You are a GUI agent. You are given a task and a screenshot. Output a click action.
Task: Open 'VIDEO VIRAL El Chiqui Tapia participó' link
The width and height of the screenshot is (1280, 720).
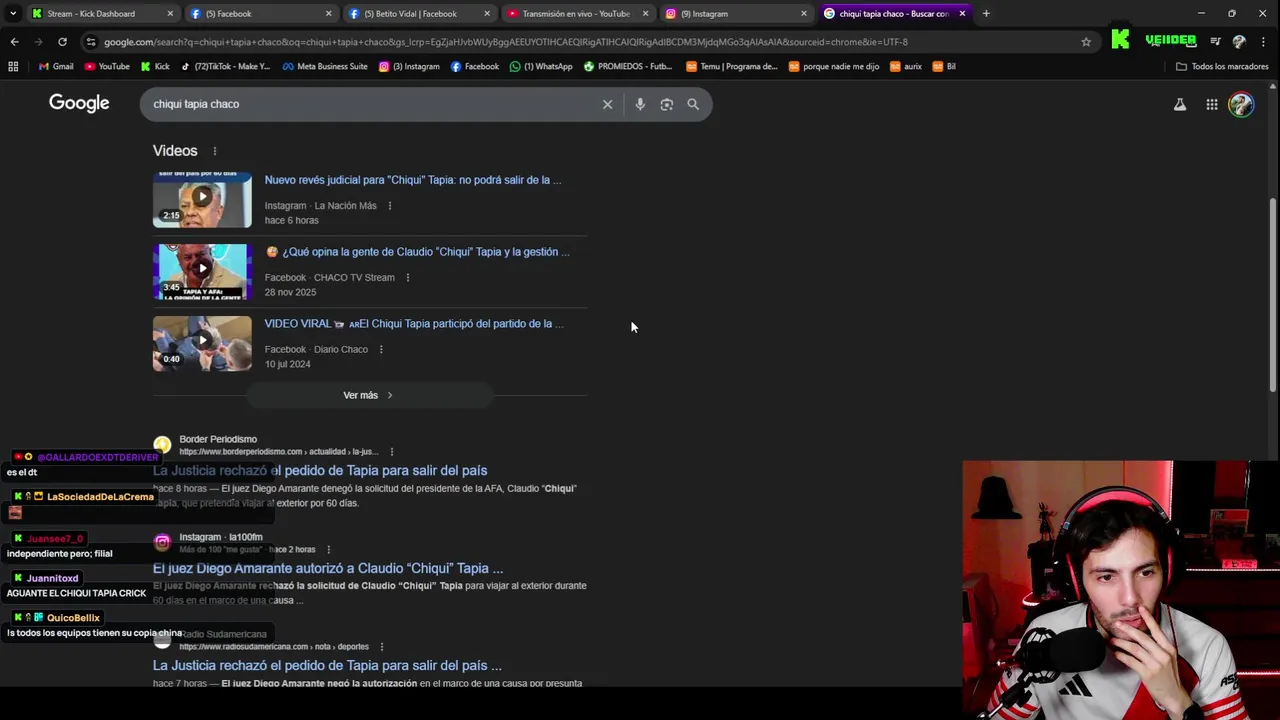414,324
